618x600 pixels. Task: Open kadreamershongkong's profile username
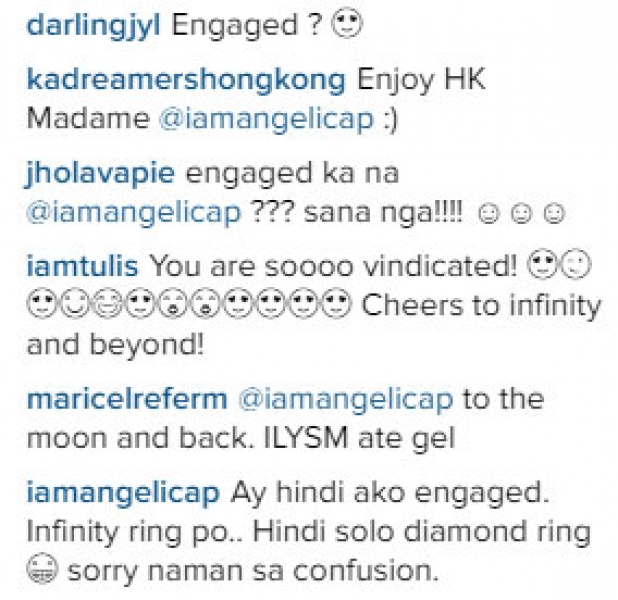pos(186,80)
